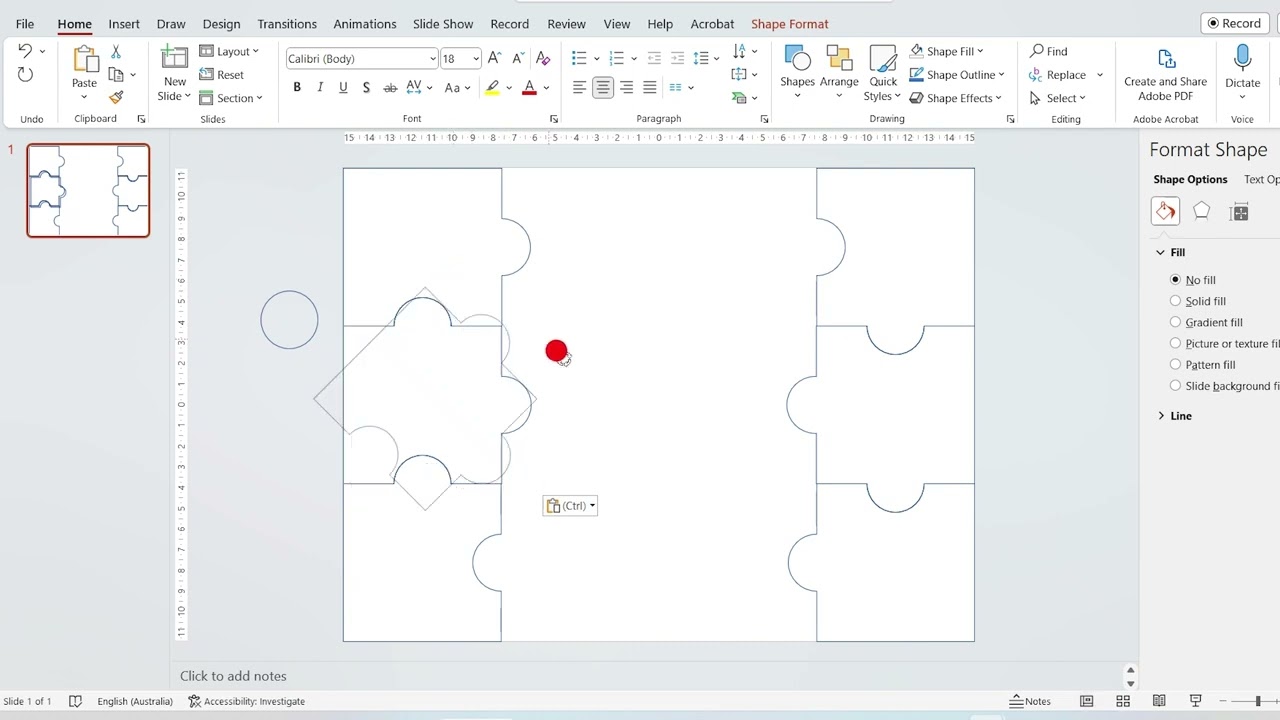Start Dictate microphone
The image size is (1280, 720).
point(1242,72)
